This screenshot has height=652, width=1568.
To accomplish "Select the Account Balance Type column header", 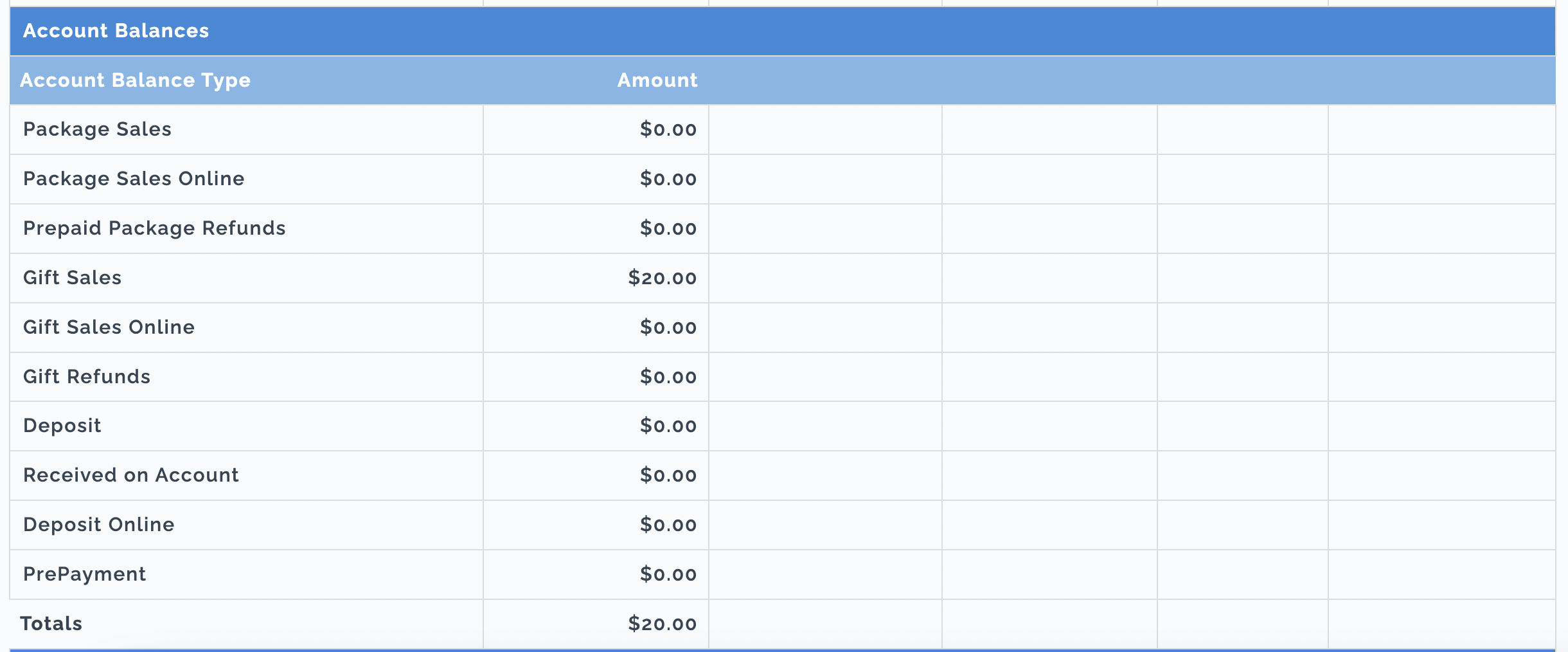I will coord(135,80).
